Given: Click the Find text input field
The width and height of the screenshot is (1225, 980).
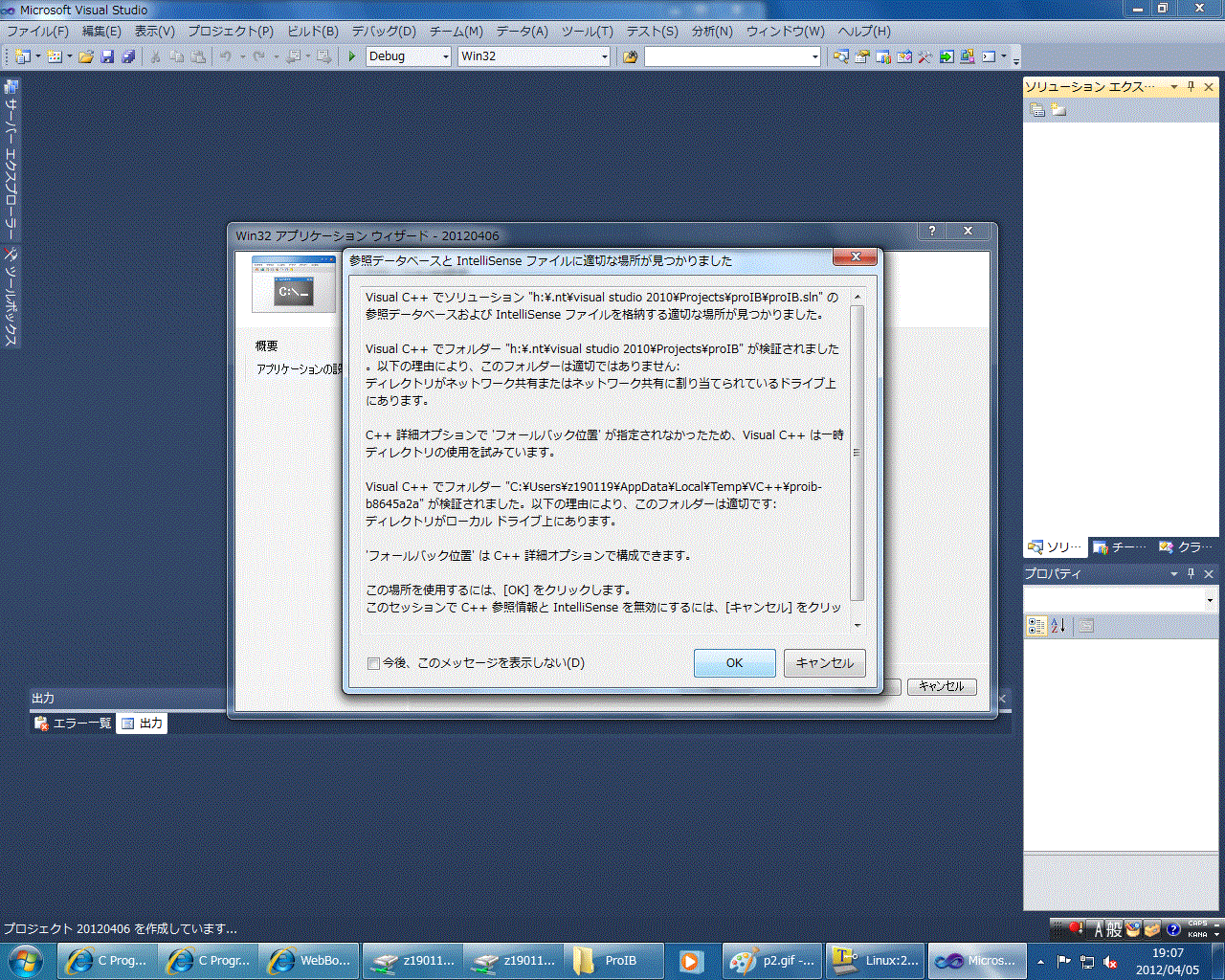Looking at the screenshot, I should (726, 56).
